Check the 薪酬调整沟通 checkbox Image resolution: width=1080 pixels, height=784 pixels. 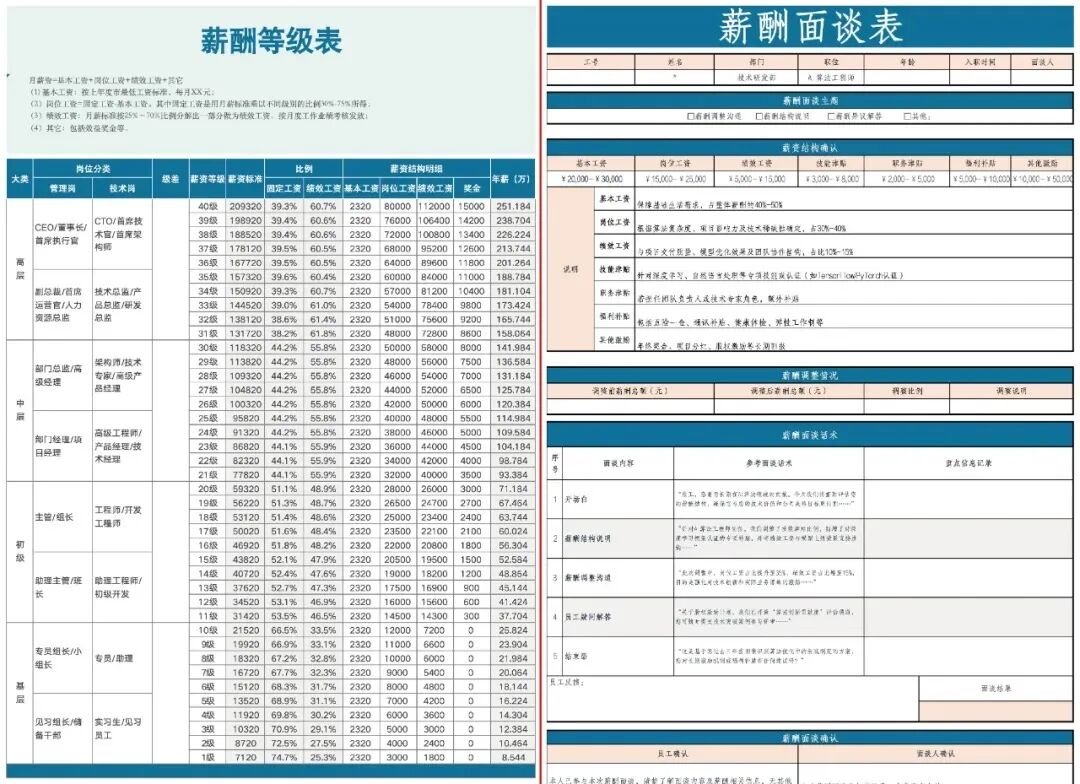point(689,118)
